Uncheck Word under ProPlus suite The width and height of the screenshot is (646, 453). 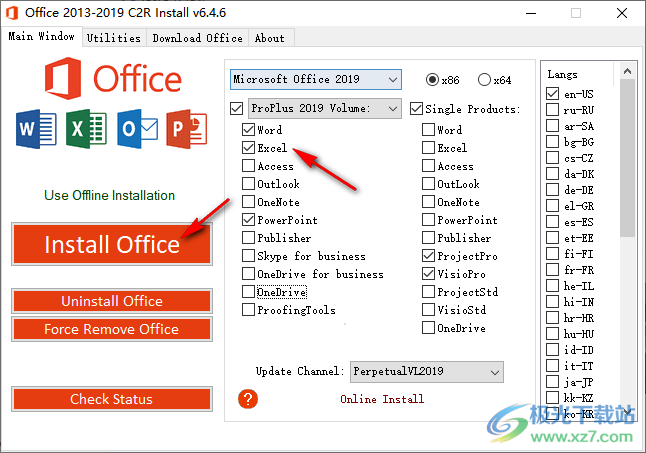coord(248,130)
